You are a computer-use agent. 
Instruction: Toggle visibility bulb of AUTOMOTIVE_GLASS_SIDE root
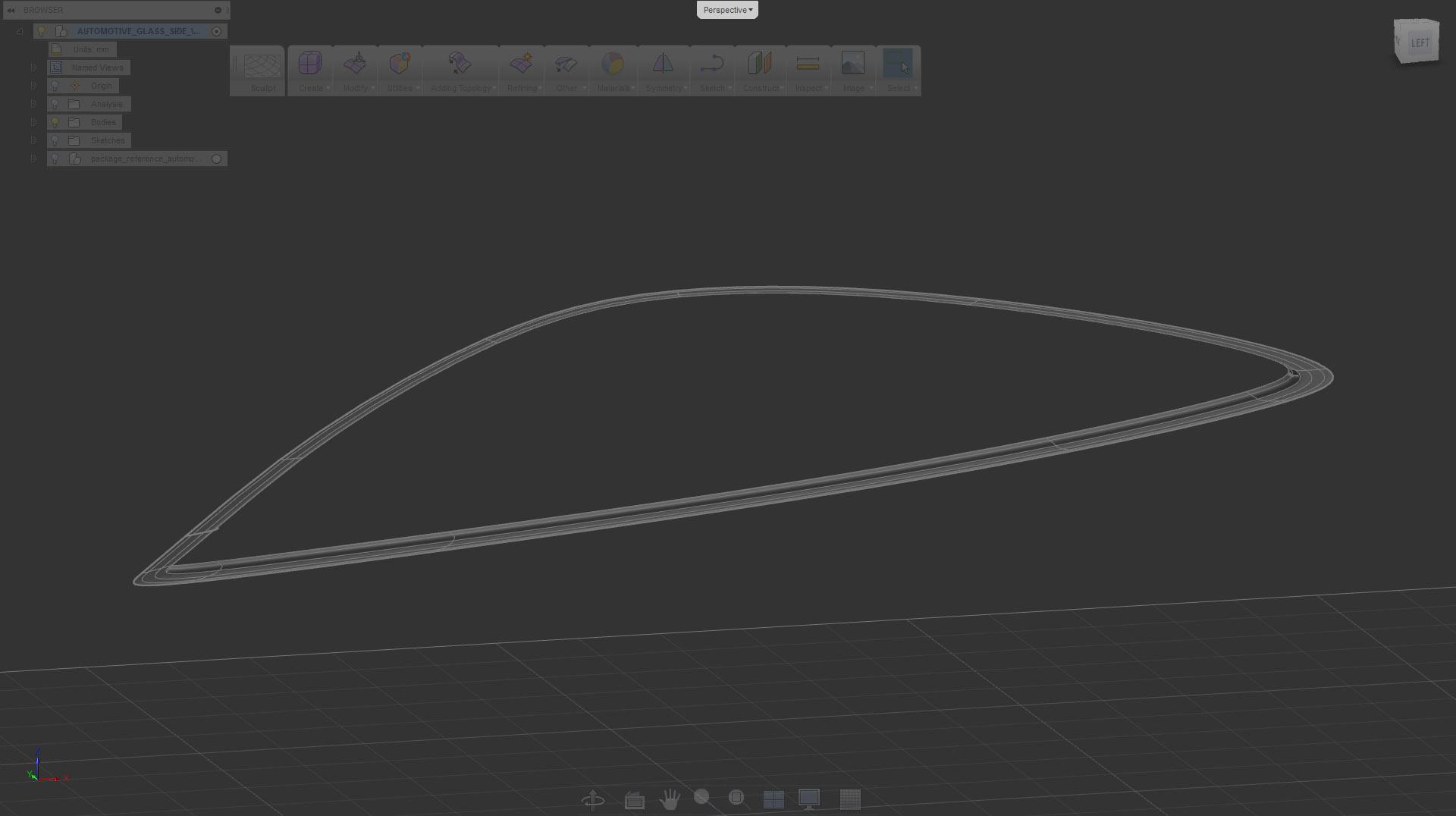tap(42, 31)
